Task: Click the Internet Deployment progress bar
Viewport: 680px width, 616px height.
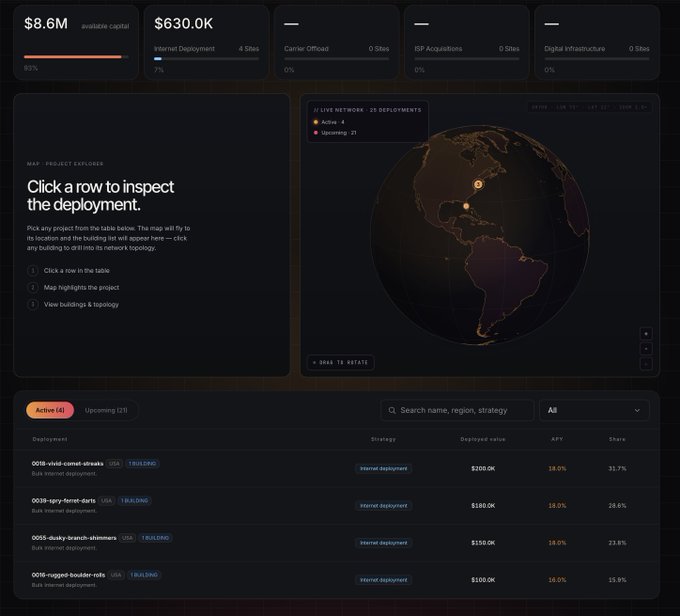Action: point(206,59)
